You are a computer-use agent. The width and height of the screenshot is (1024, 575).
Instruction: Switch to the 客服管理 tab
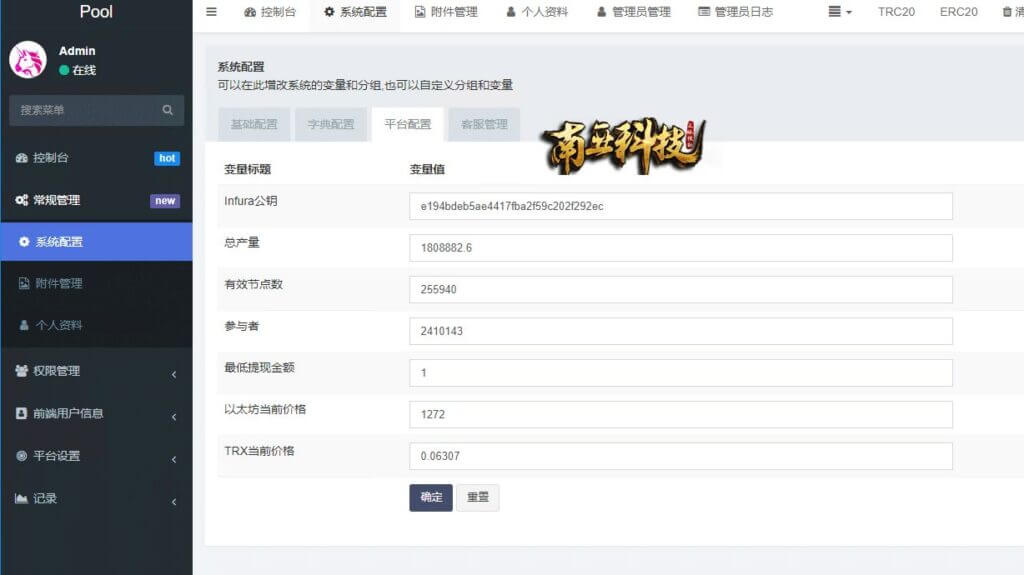[x=484, y=124]
